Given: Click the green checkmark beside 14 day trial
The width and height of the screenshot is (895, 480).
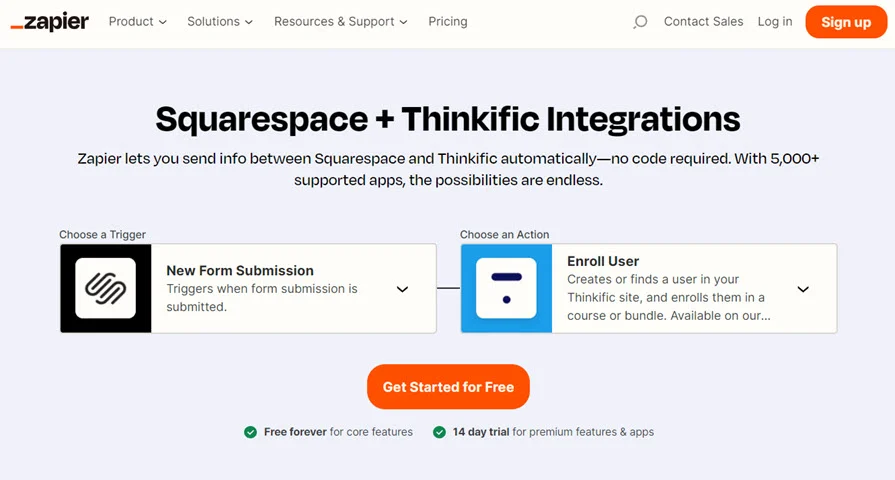Looking at the screenshot, I should click(x=439, y=432).
